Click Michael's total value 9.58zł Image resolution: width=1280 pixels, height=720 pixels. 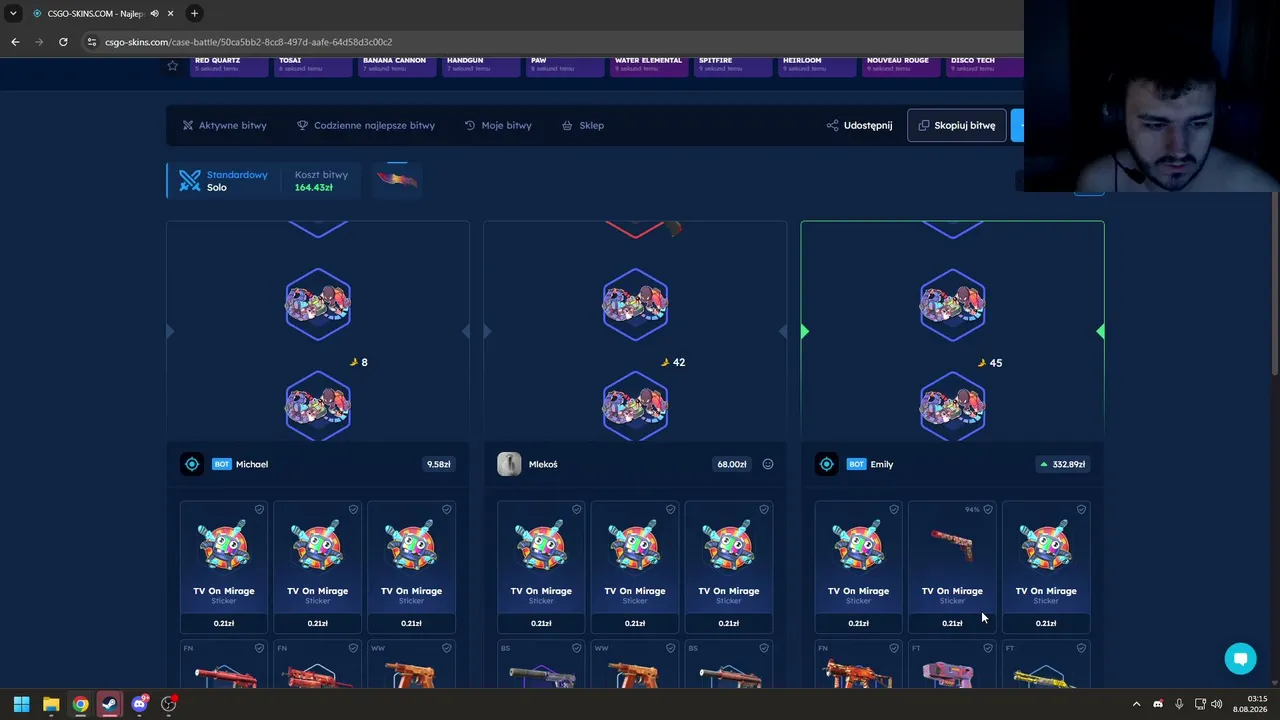pyautogui.click(x=438, y=464)
